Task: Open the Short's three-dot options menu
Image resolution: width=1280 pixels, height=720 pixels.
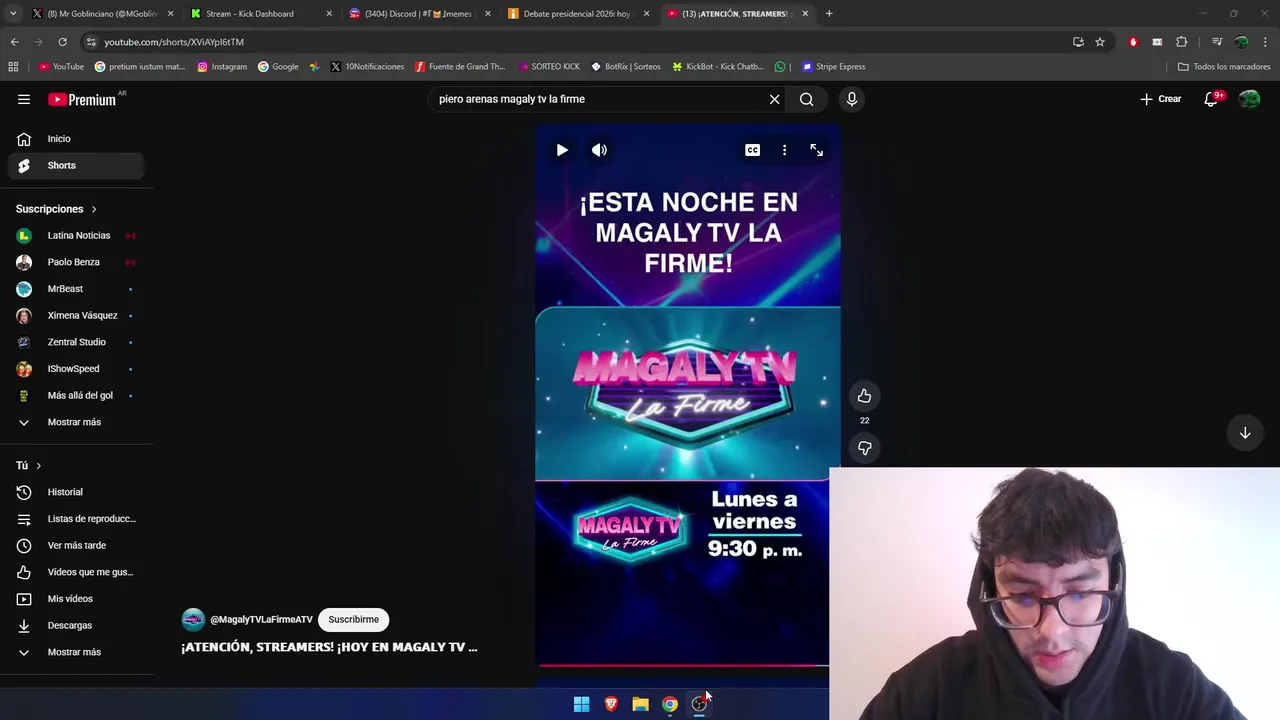Action: 784,150
